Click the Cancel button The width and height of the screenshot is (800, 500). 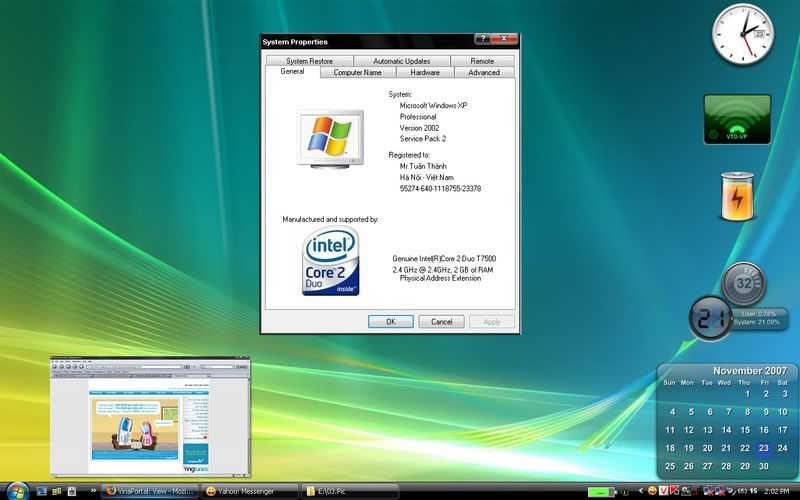coord(441,322)
